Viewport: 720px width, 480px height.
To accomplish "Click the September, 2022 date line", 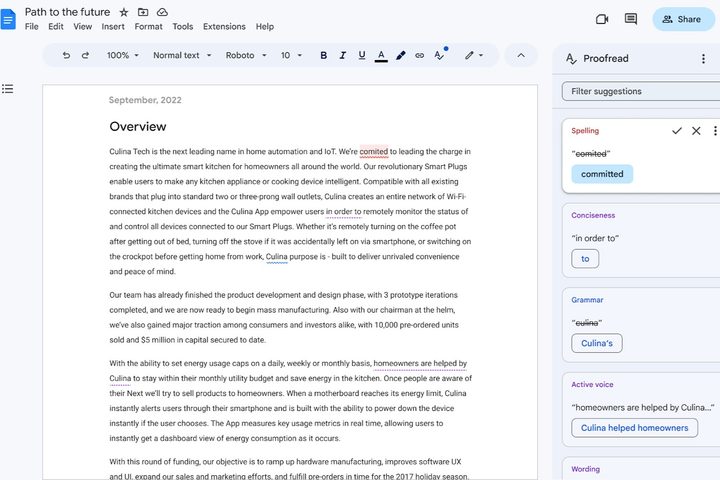I will [x=145, y=100].
